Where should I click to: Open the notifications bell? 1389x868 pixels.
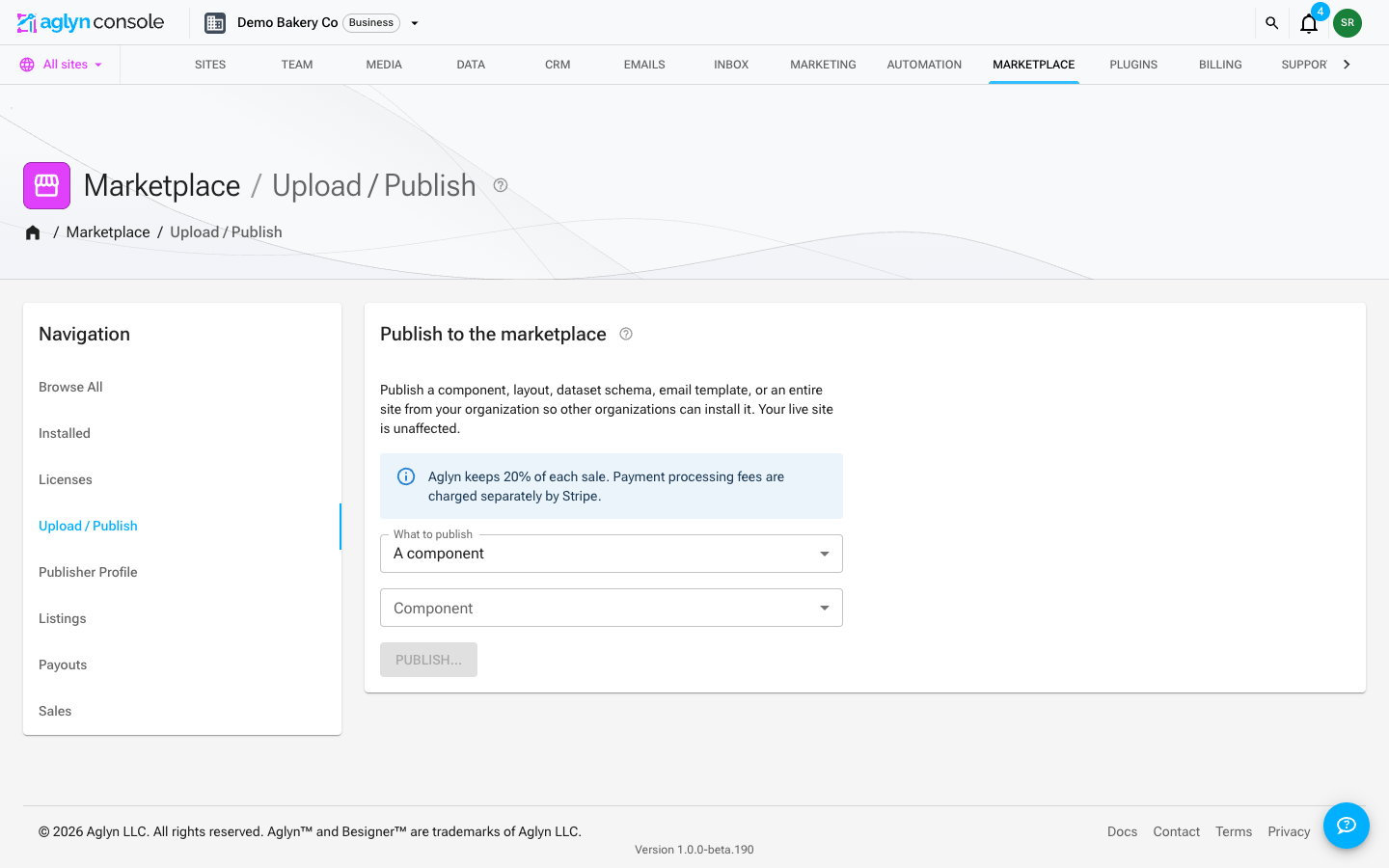1309,23
